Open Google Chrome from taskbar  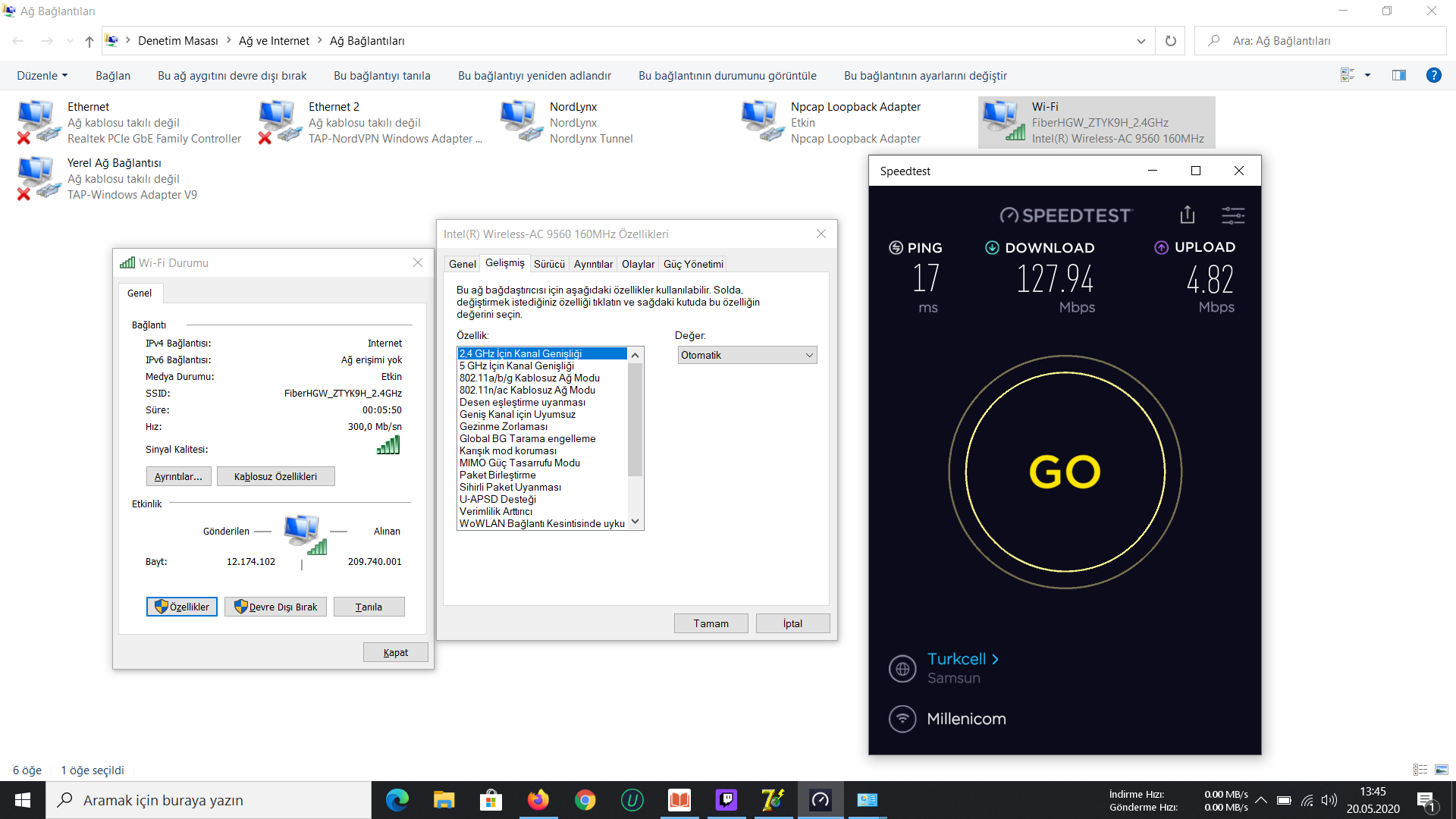pos(585,800)
